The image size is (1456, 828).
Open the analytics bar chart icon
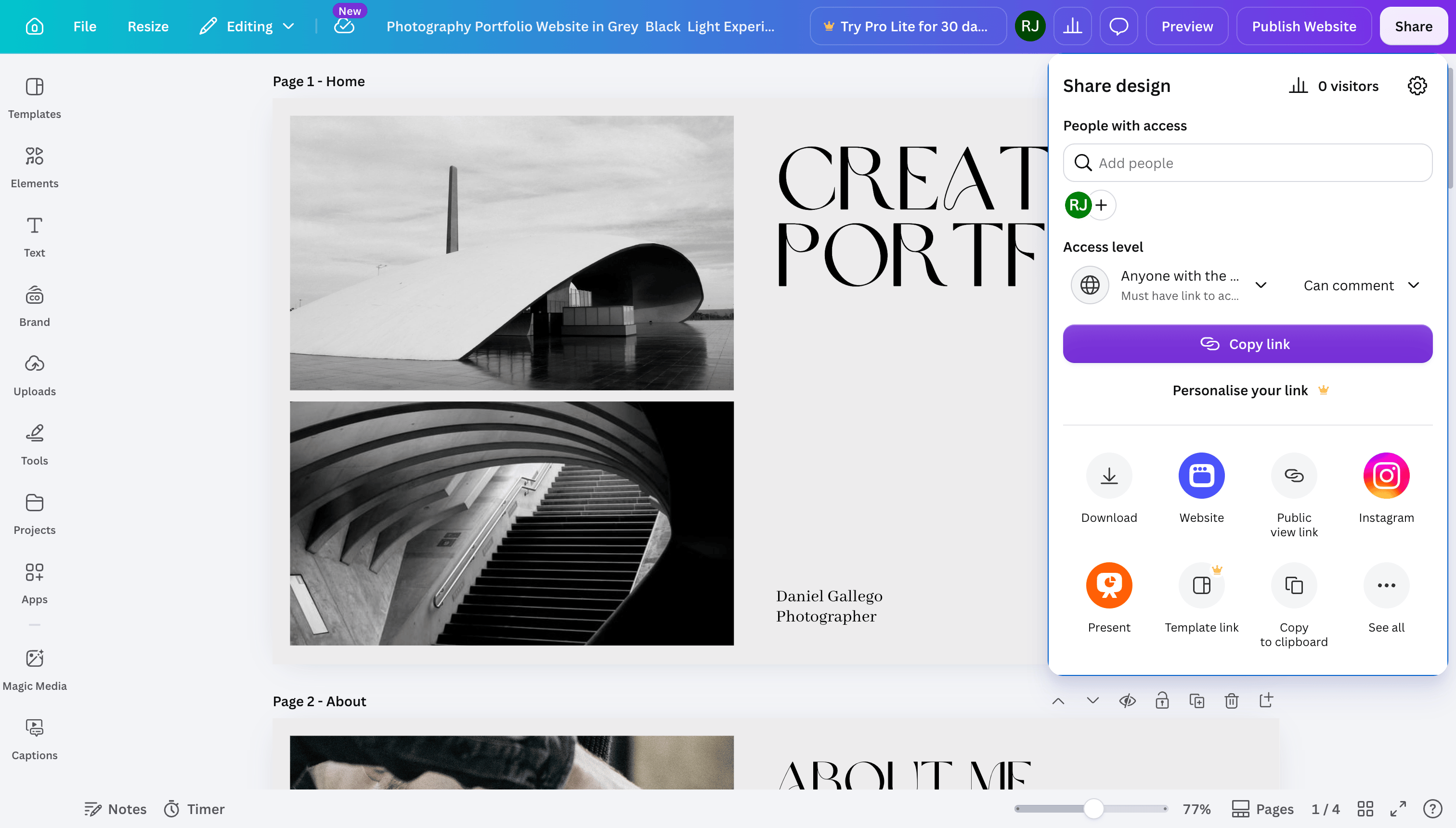tap(1072, 26)
